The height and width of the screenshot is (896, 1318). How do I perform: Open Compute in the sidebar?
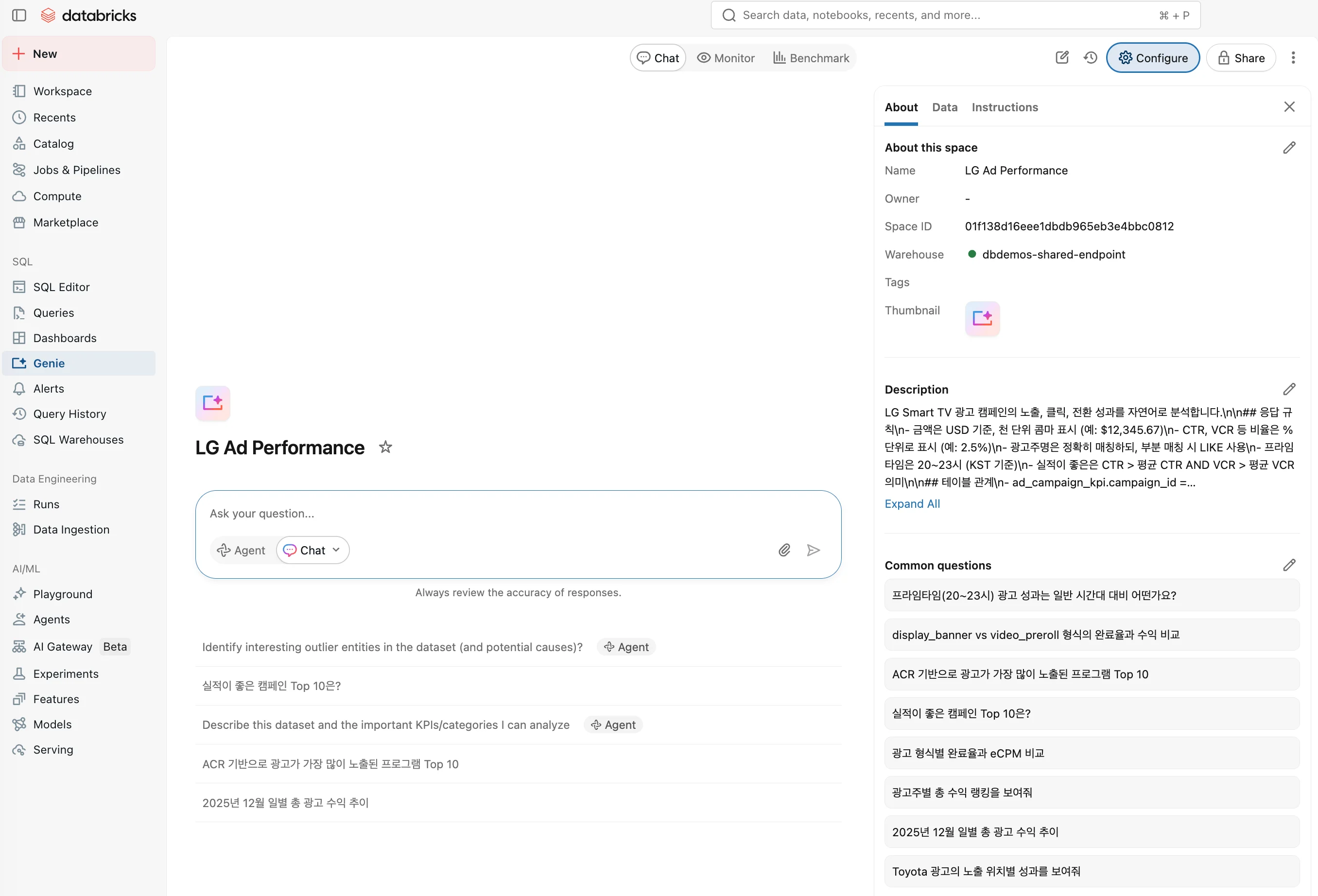click(79, 196)
